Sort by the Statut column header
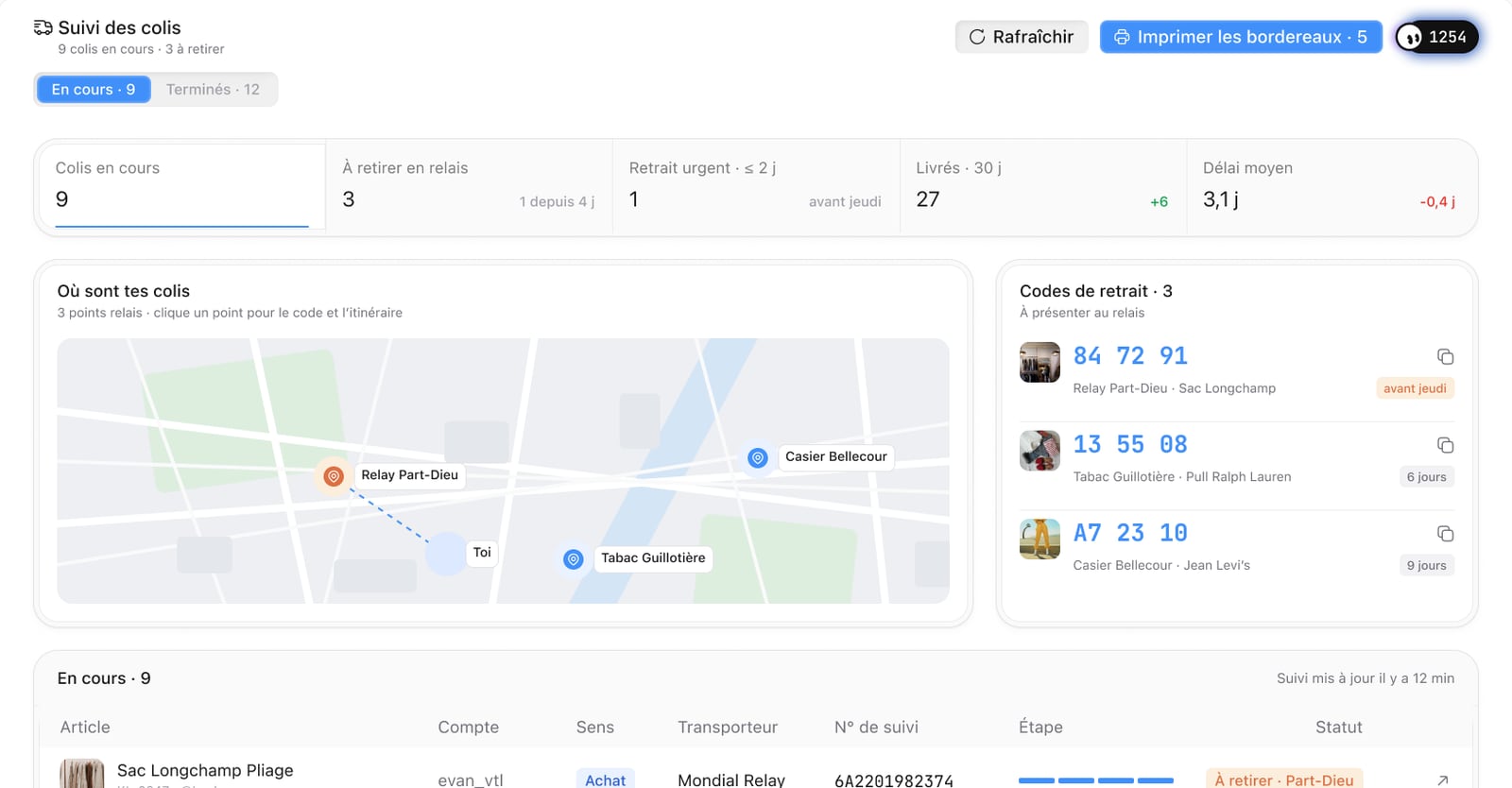The height and width of the screenshot is (788, 1512). 1339,728
